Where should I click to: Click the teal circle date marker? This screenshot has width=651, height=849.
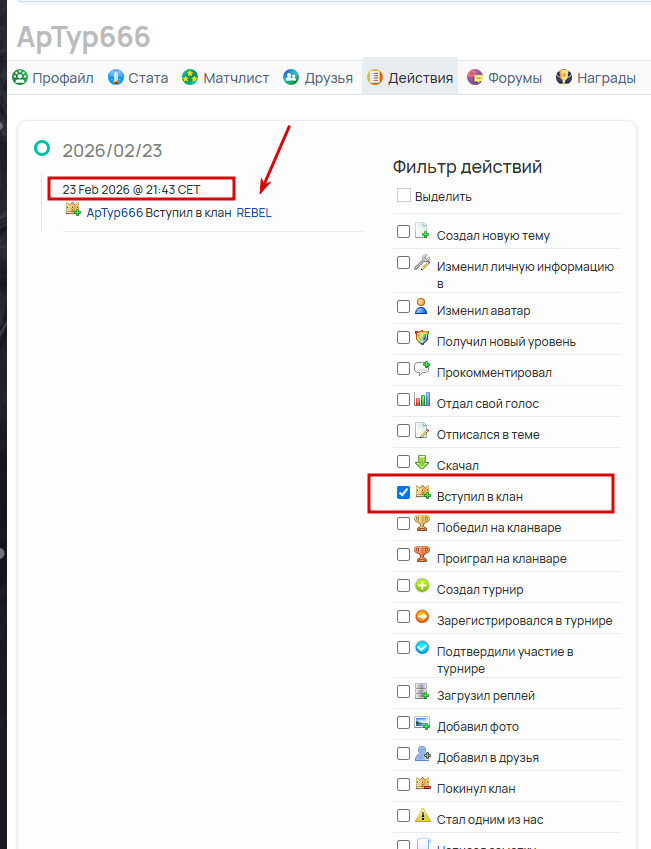(x=42, y=148)
